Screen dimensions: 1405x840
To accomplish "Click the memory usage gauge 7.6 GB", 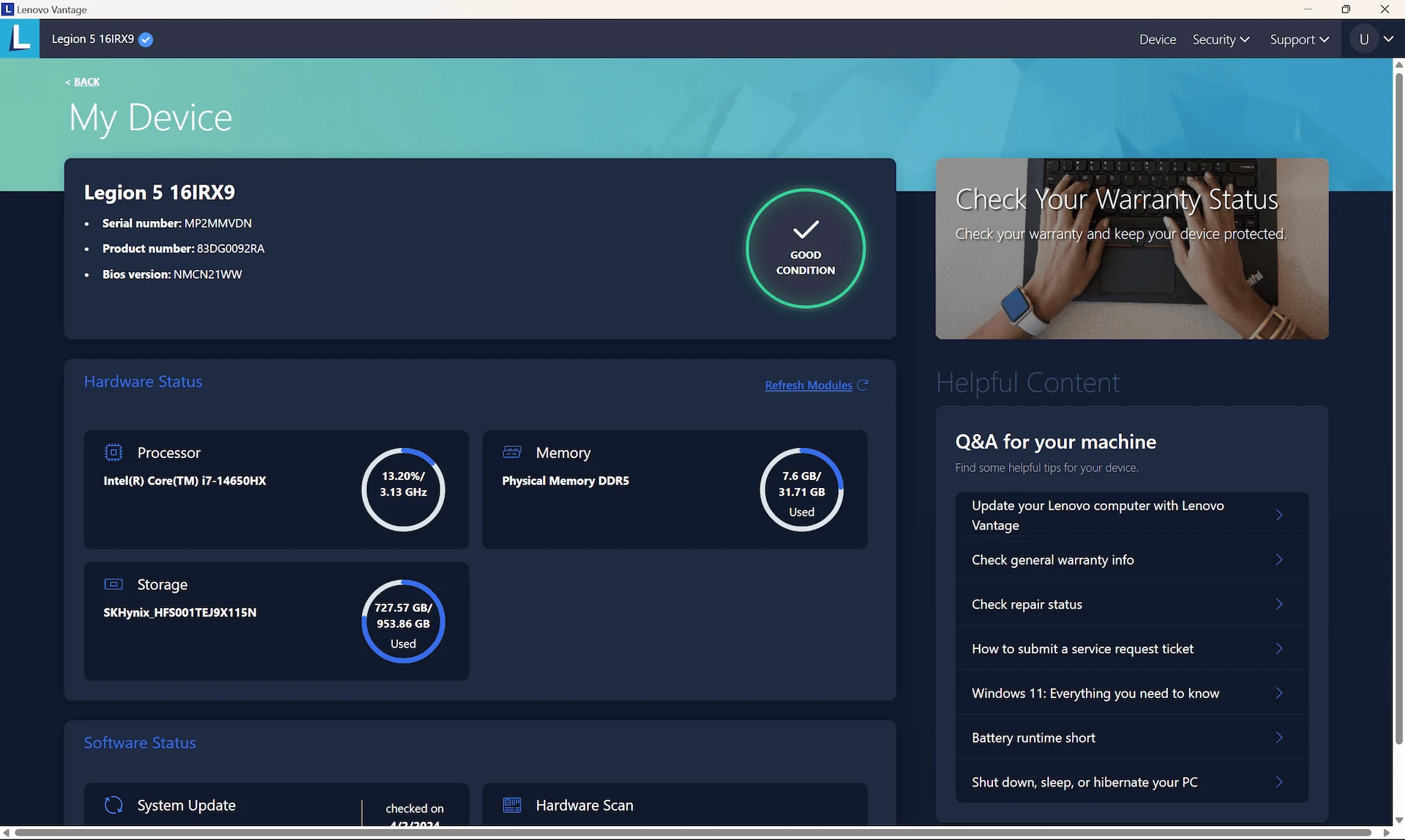I will [x=802, y=490].
